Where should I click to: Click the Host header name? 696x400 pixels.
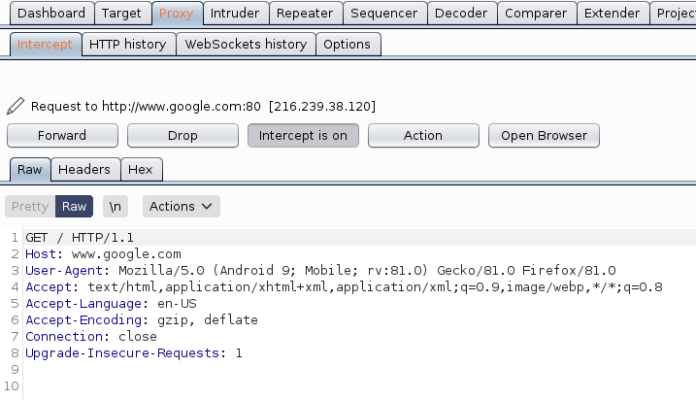40,254
